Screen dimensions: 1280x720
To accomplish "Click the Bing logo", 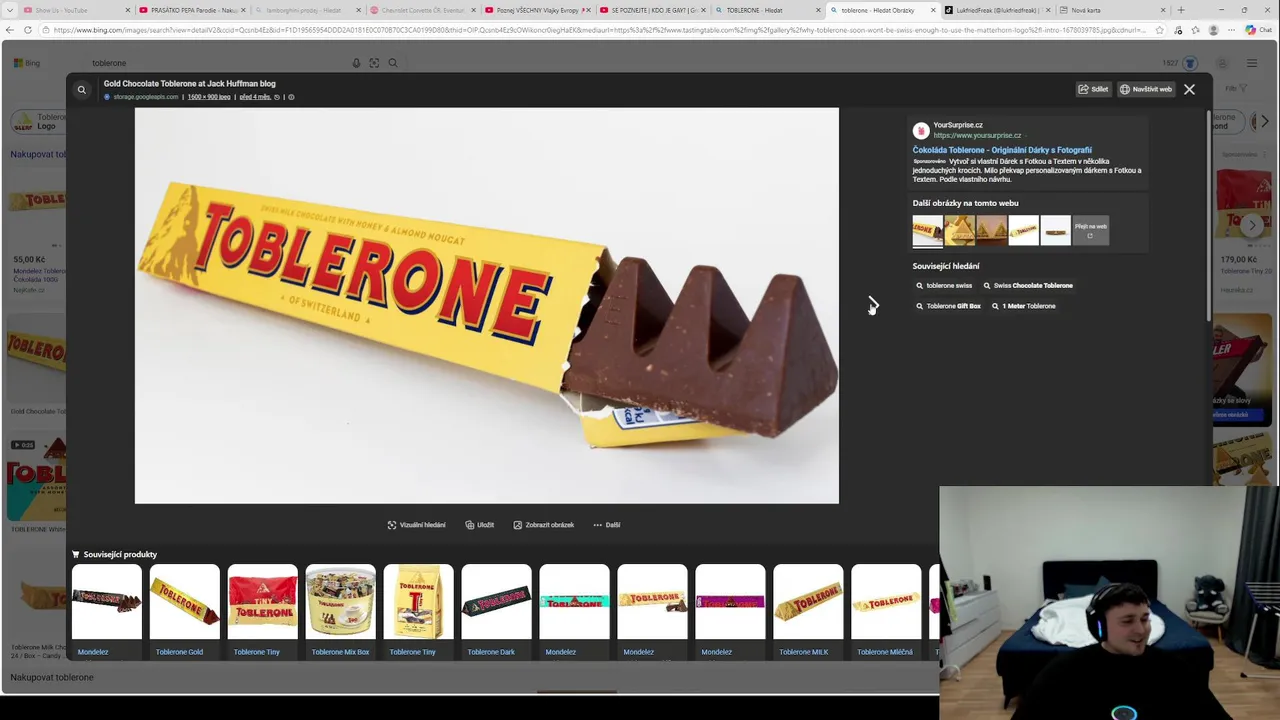I will (x=27, y=63).
